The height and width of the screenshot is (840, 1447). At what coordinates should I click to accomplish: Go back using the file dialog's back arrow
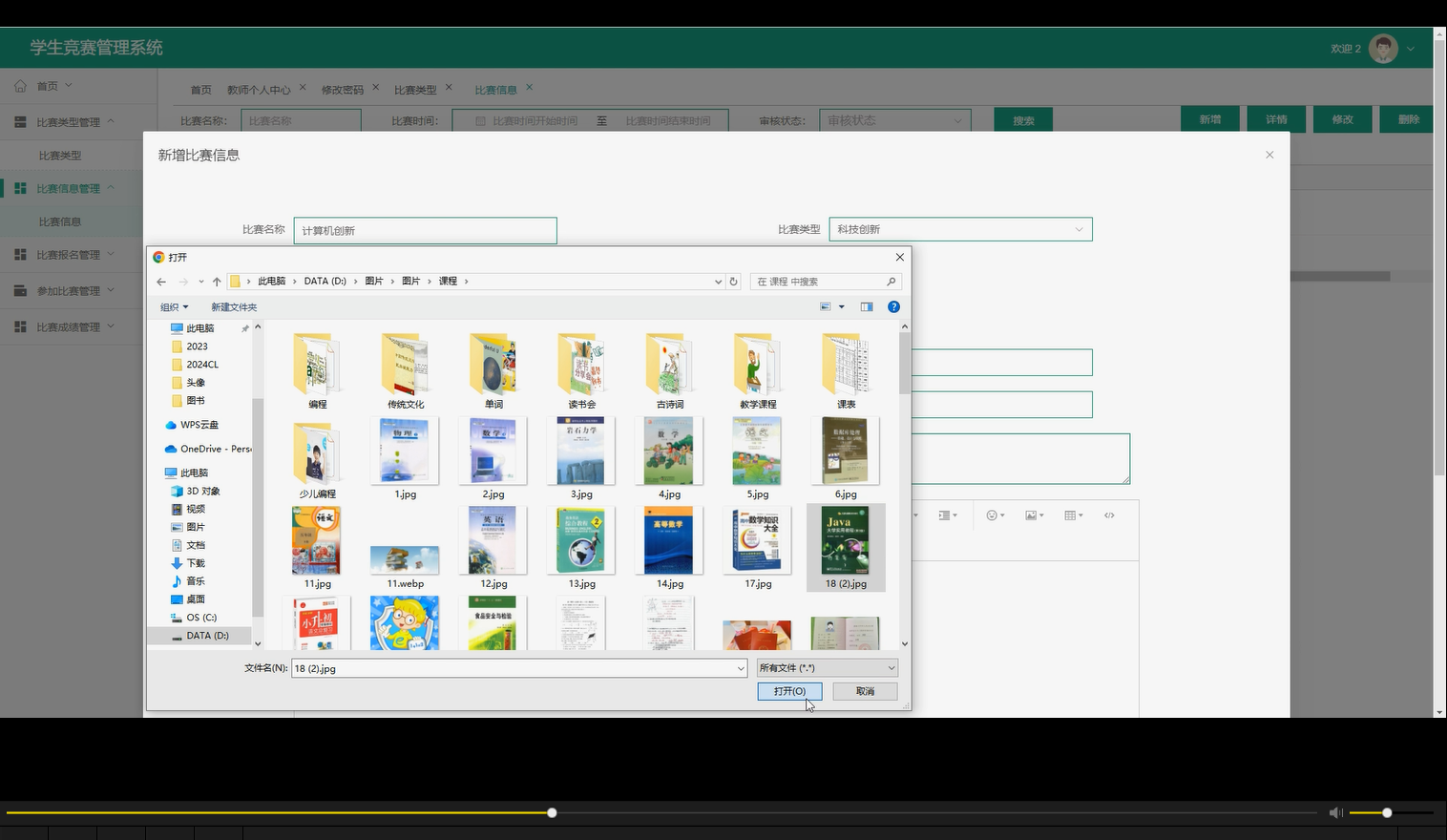[x=161, y=282]
